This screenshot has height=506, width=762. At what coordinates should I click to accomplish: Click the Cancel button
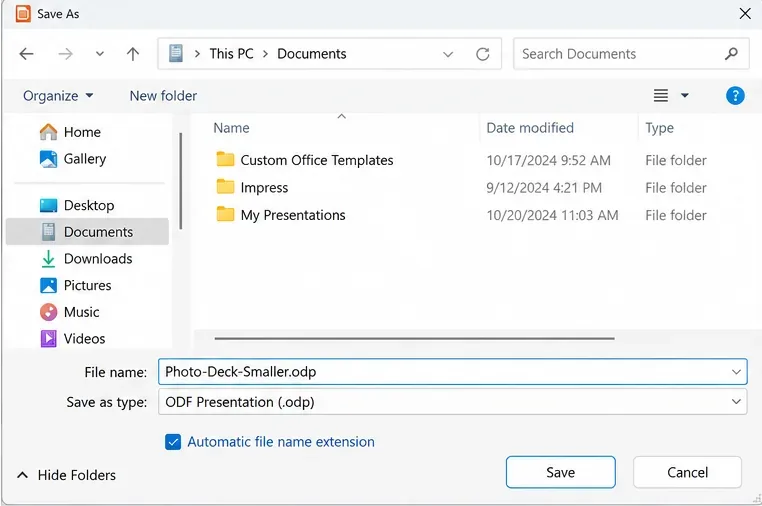[x=687, y=472]
